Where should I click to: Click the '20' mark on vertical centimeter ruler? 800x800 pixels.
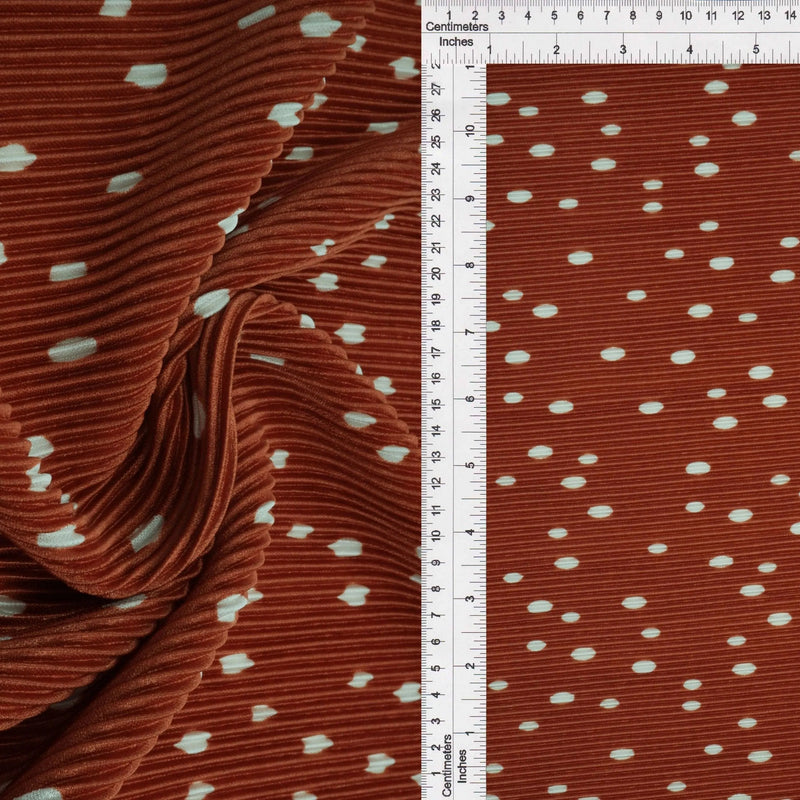[436, 273]
